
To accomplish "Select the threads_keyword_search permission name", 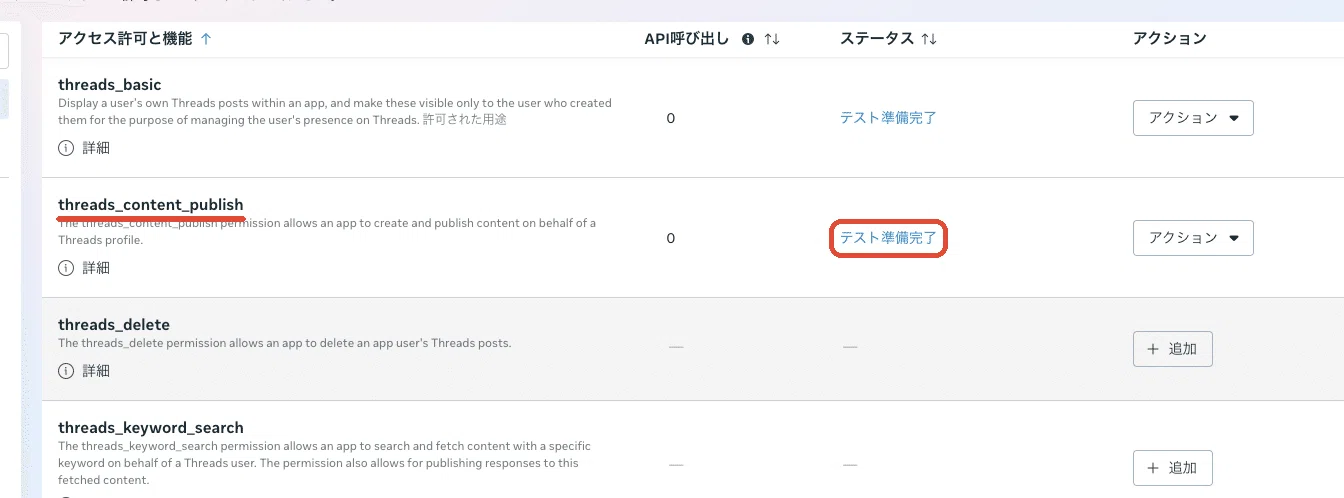I will point(151,428).
